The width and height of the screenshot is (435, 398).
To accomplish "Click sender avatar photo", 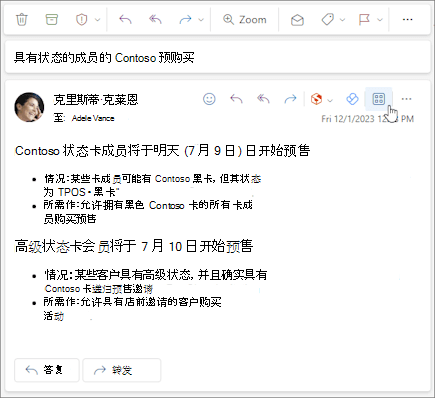I will click(29, 107).
